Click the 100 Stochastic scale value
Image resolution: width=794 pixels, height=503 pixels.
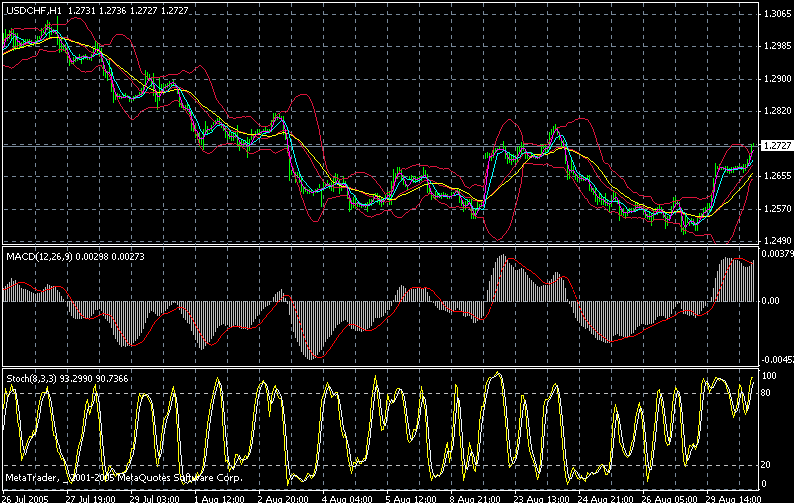[x=769, y=376]
